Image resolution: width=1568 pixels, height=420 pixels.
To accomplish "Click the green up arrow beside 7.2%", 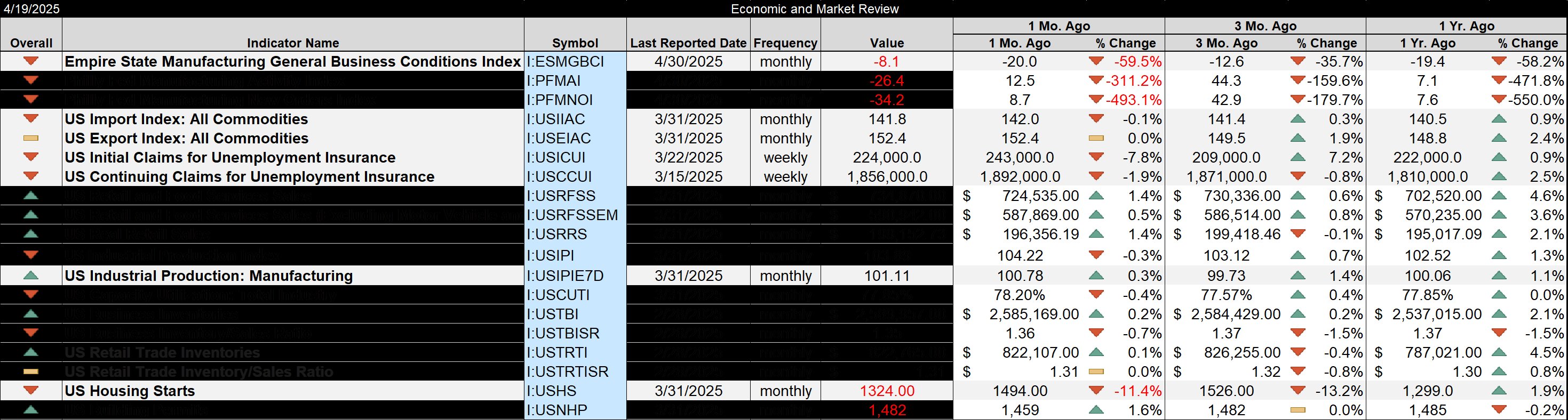I will pos(1298,157).
